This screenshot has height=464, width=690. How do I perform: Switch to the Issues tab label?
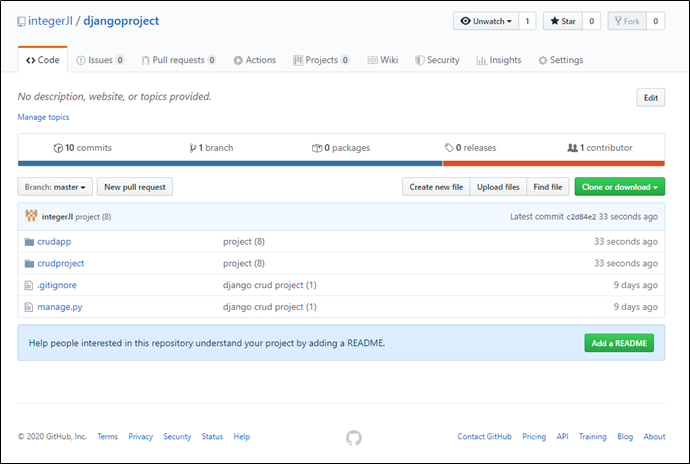tap(100, 60)
